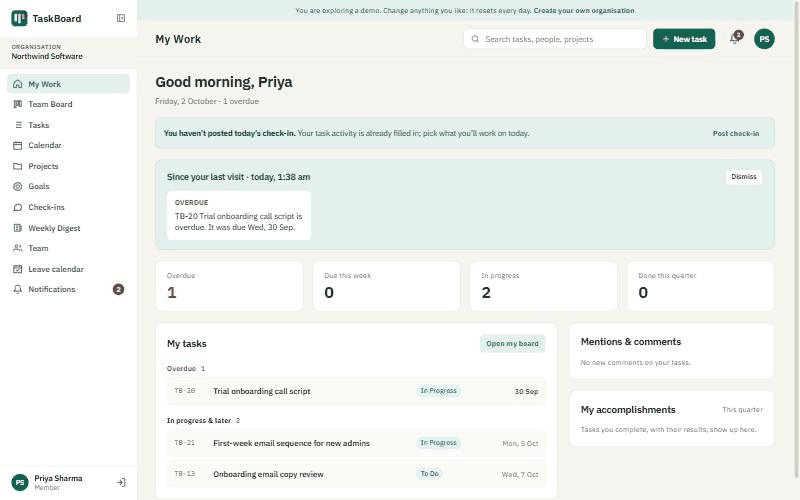
Task: Click the My accomplishments heading
Action: pos(628,410)
